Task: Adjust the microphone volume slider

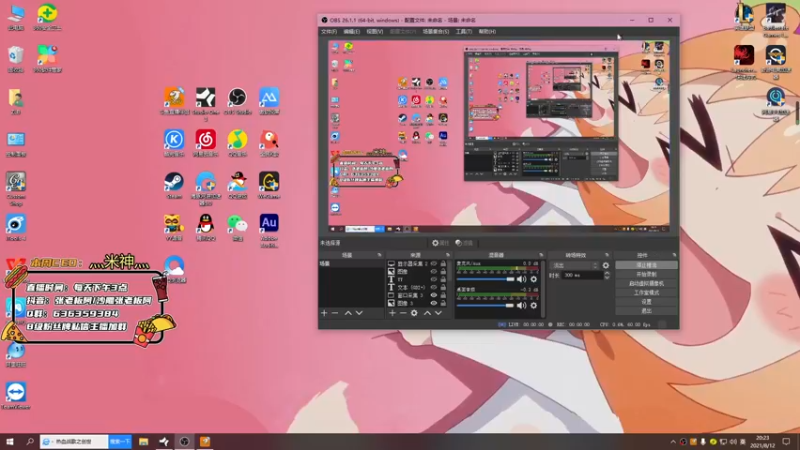Action: click(x=485, y=279)
